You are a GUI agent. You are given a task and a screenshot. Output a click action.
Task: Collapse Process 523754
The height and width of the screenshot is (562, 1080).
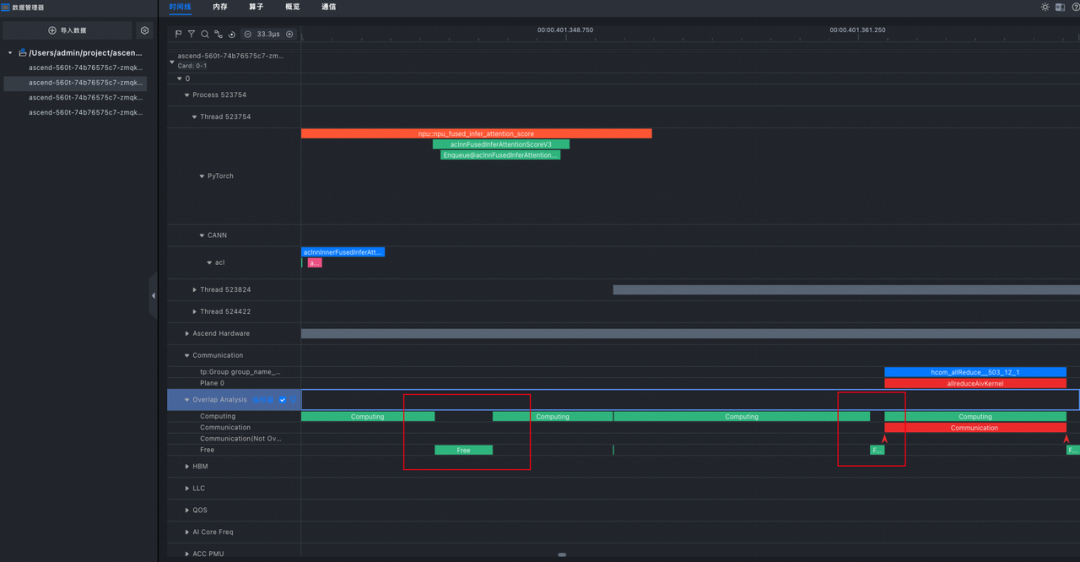[187, 95]
